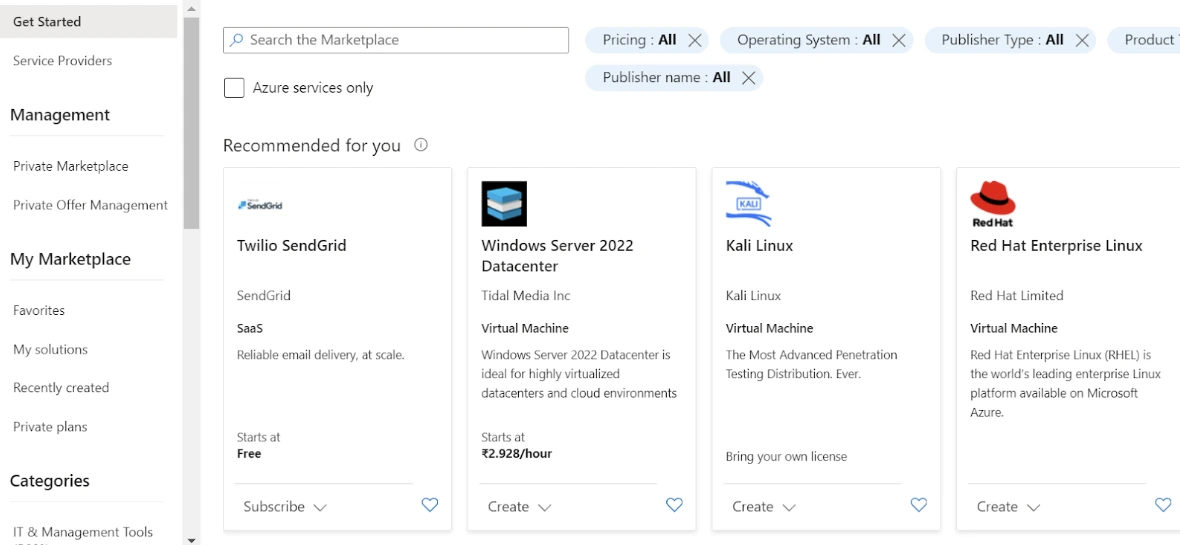Click info icon beside Recommended for you
1180x545 pixels.
click(421, 145)
